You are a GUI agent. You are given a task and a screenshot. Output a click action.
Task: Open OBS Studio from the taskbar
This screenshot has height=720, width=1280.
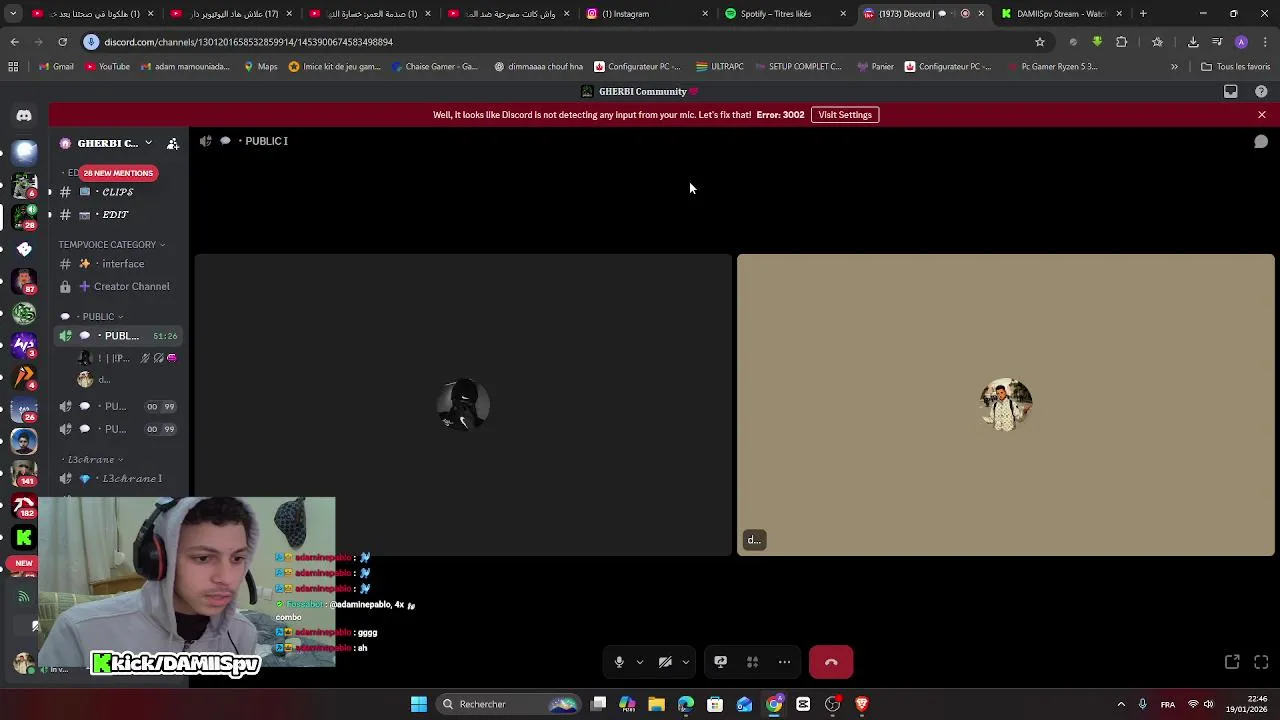pyautogui.click(x=832, y=704)
